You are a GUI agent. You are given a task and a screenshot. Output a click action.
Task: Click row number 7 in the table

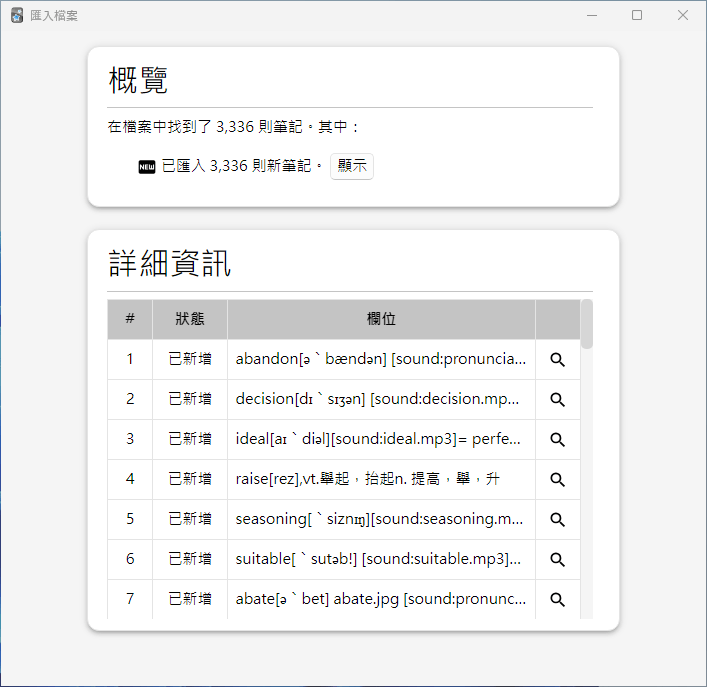(130, 599)
